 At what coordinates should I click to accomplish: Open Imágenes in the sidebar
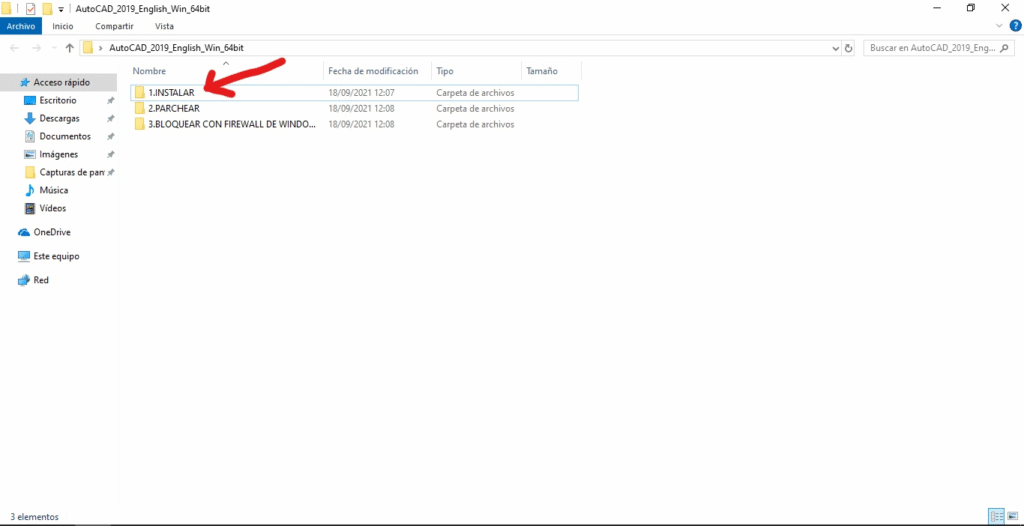pyautogui.click(x=59, y=155)
